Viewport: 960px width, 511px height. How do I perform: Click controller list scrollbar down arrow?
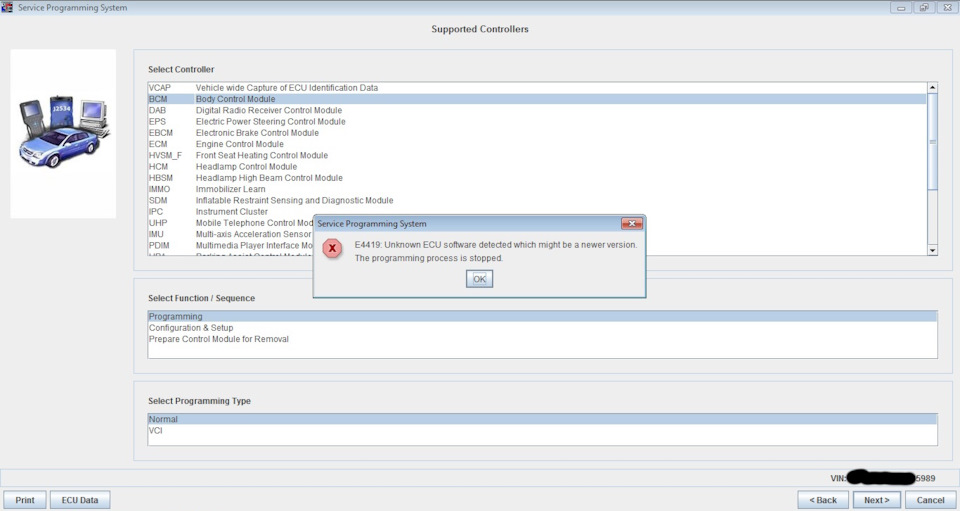932,250
